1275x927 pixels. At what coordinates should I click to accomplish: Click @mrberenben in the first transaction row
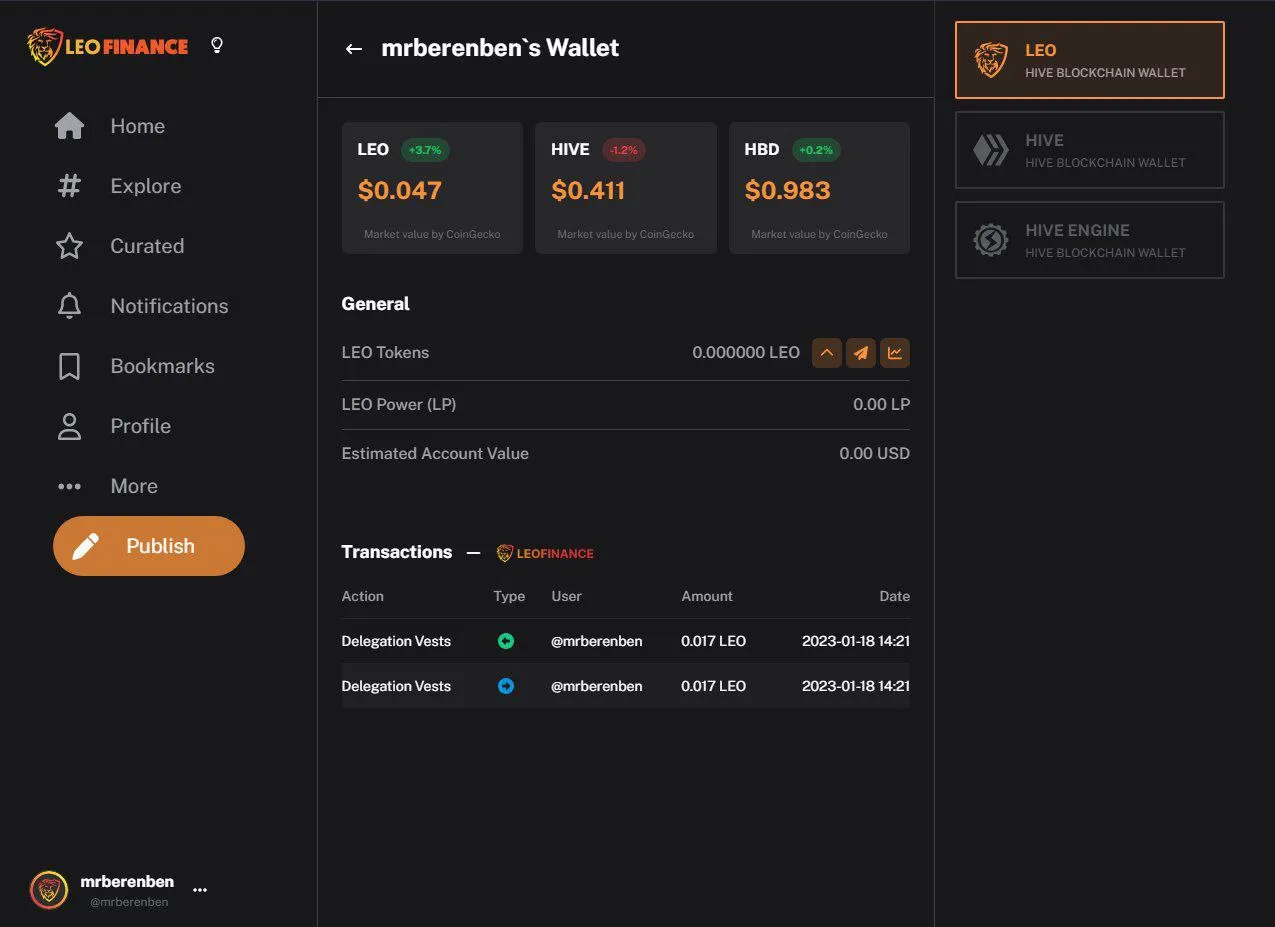pos(597,641)
